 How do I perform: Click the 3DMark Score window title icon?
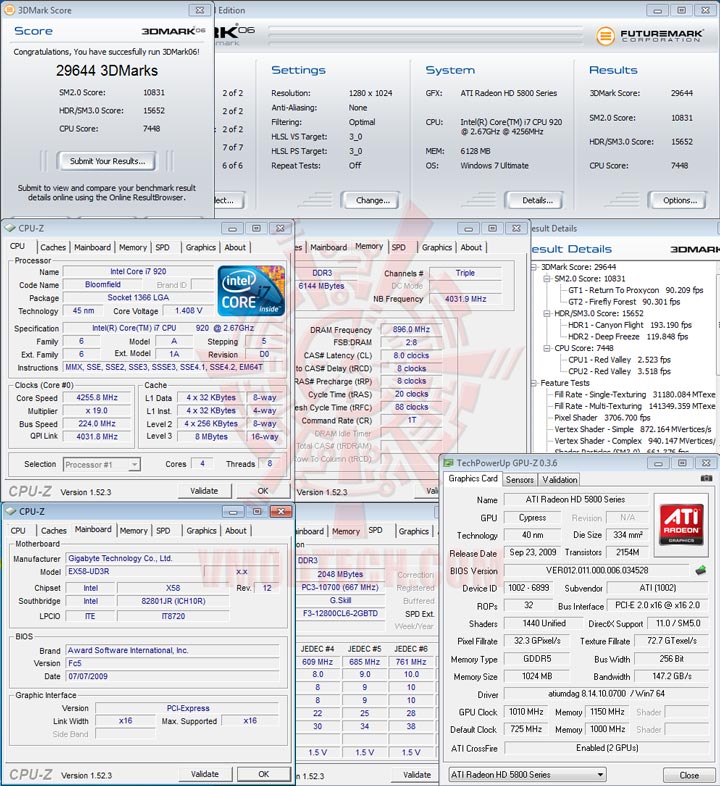(9, 10)
